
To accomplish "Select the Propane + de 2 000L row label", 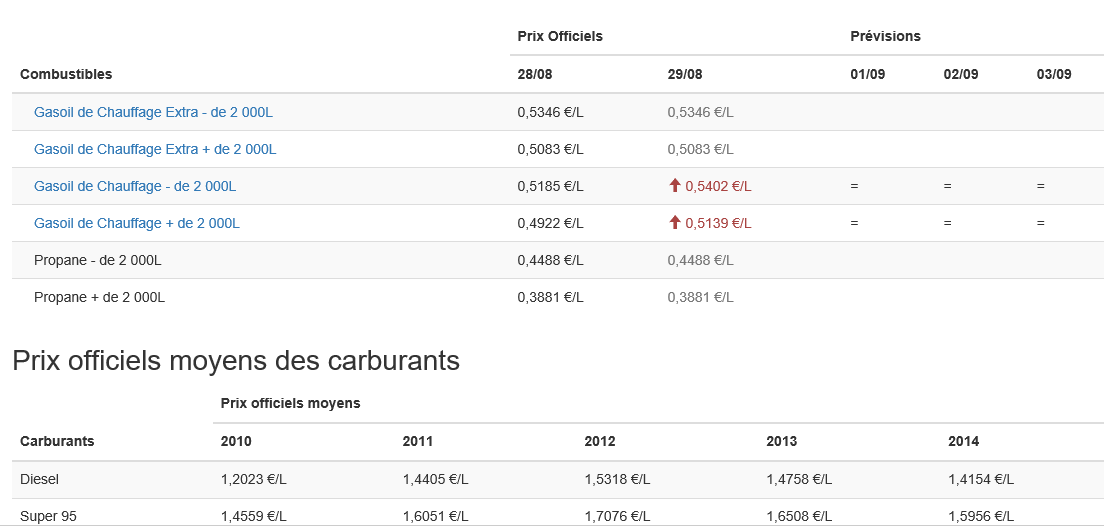I will pyautogui.click(x=99, y=298).
